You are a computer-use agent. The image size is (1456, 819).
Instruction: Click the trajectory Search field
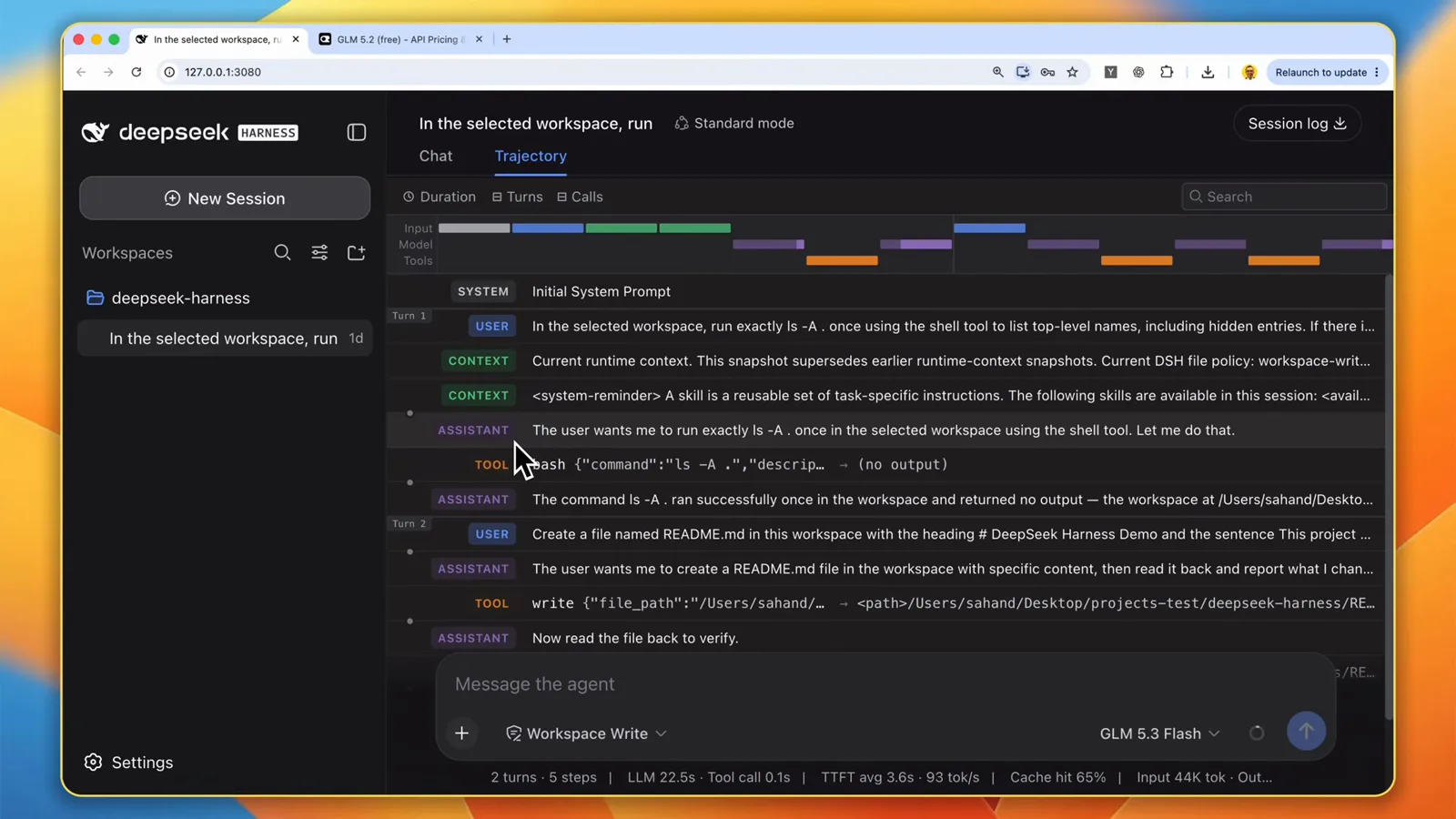(x=1284, y=197)
